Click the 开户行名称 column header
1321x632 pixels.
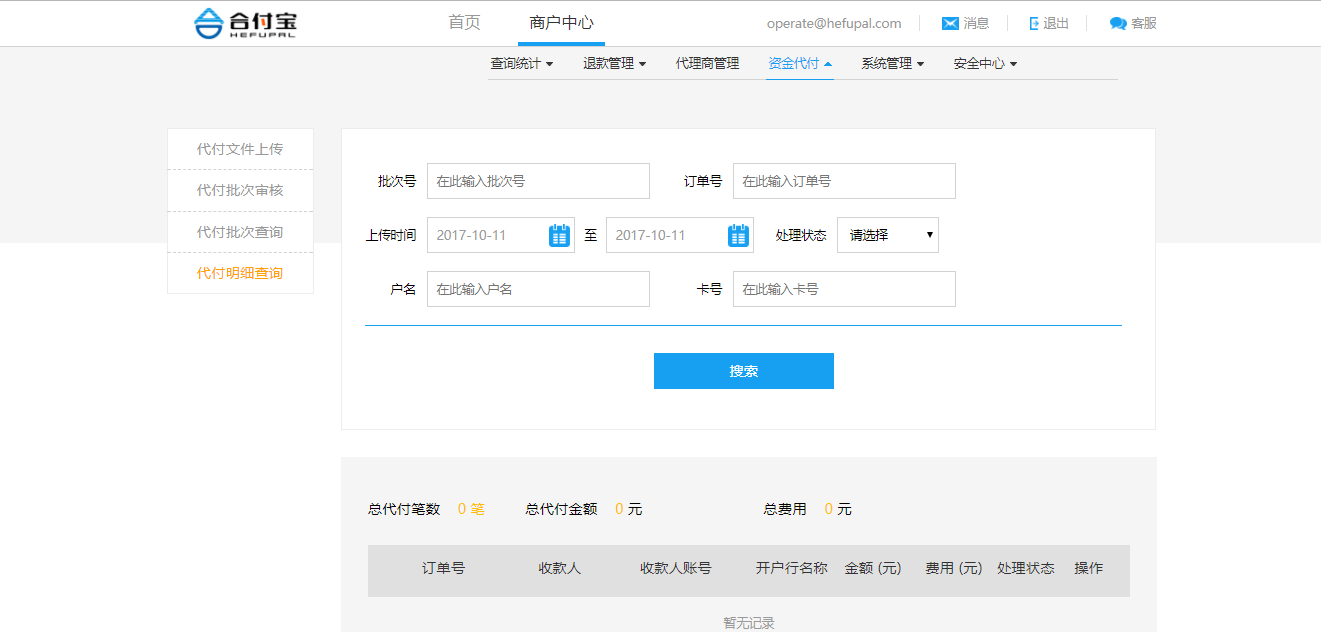click(x=792, y=568)
